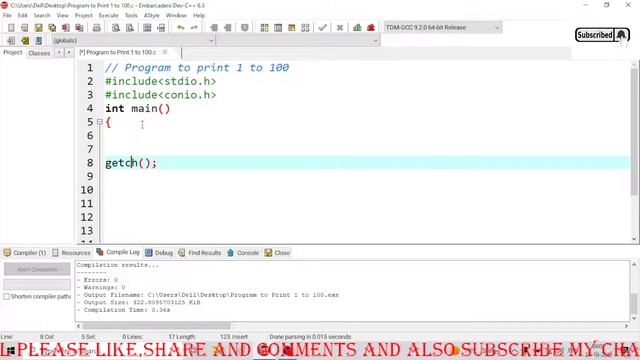The height and width of the screenshot is (360, 640).
Task: Click the Close tab of bottom panel
Action: click(277, 253)
